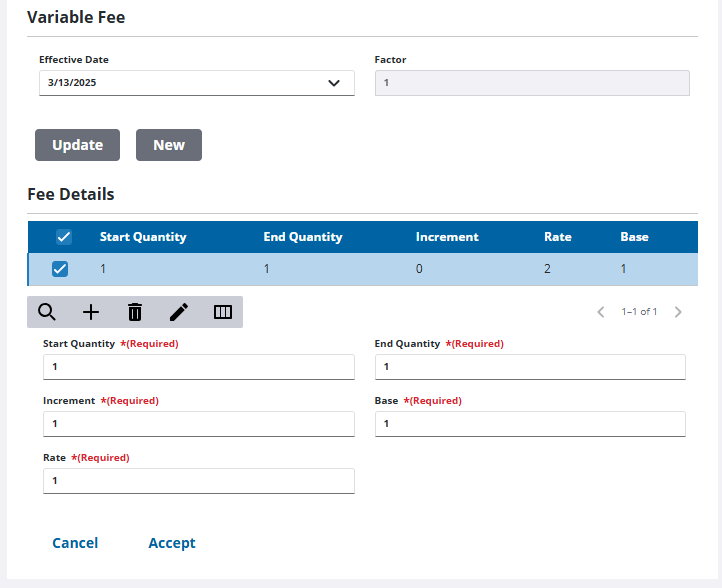Sort by End Quantity column header
Viewport: 722px width, 588px height.
coord(303,237)
